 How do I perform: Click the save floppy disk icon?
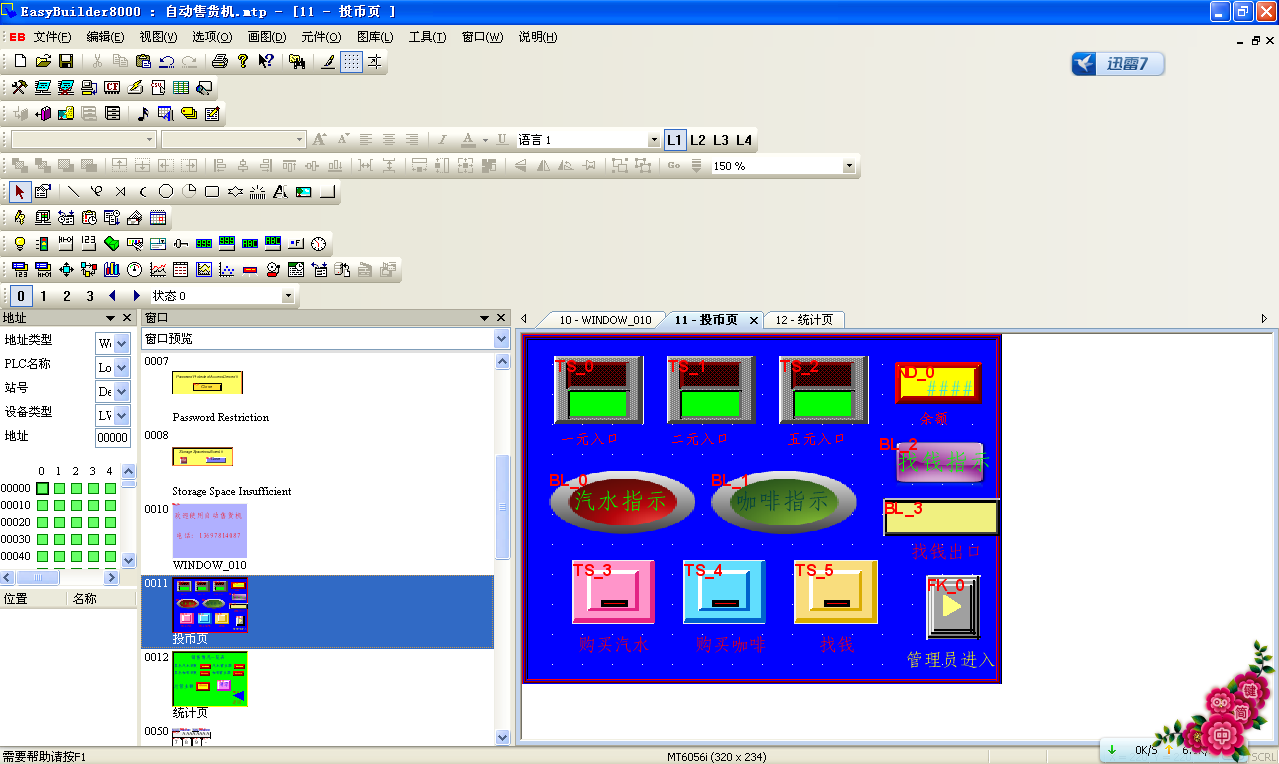[66, 61]
